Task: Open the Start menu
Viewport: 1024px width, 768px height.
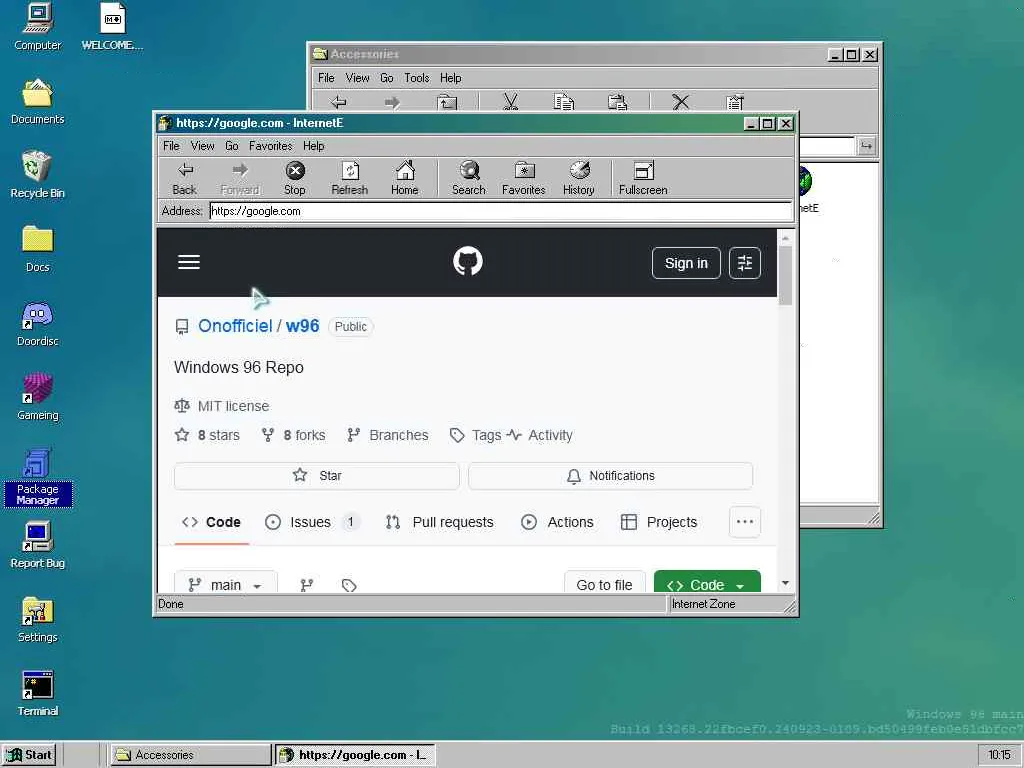Action: click(x=29, y=754)
